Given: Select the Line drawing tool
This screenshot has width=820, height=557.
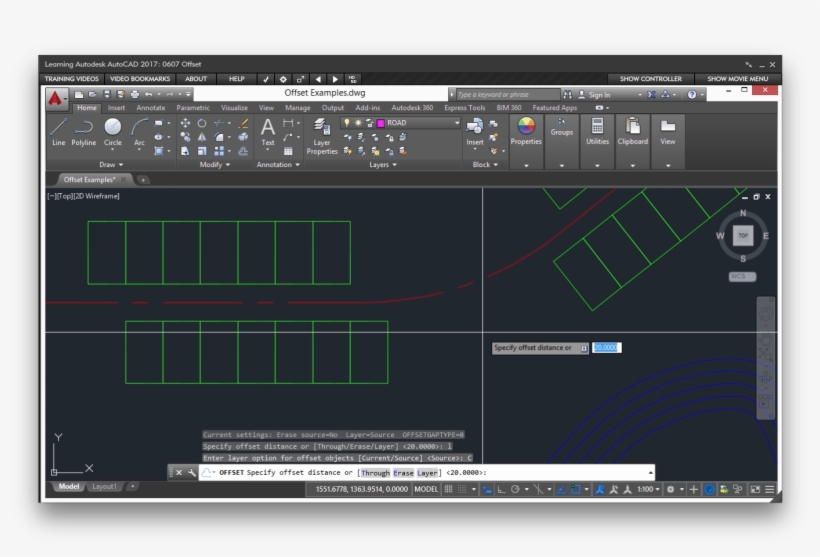Looking at the screenshot, I should click(59, 131).
